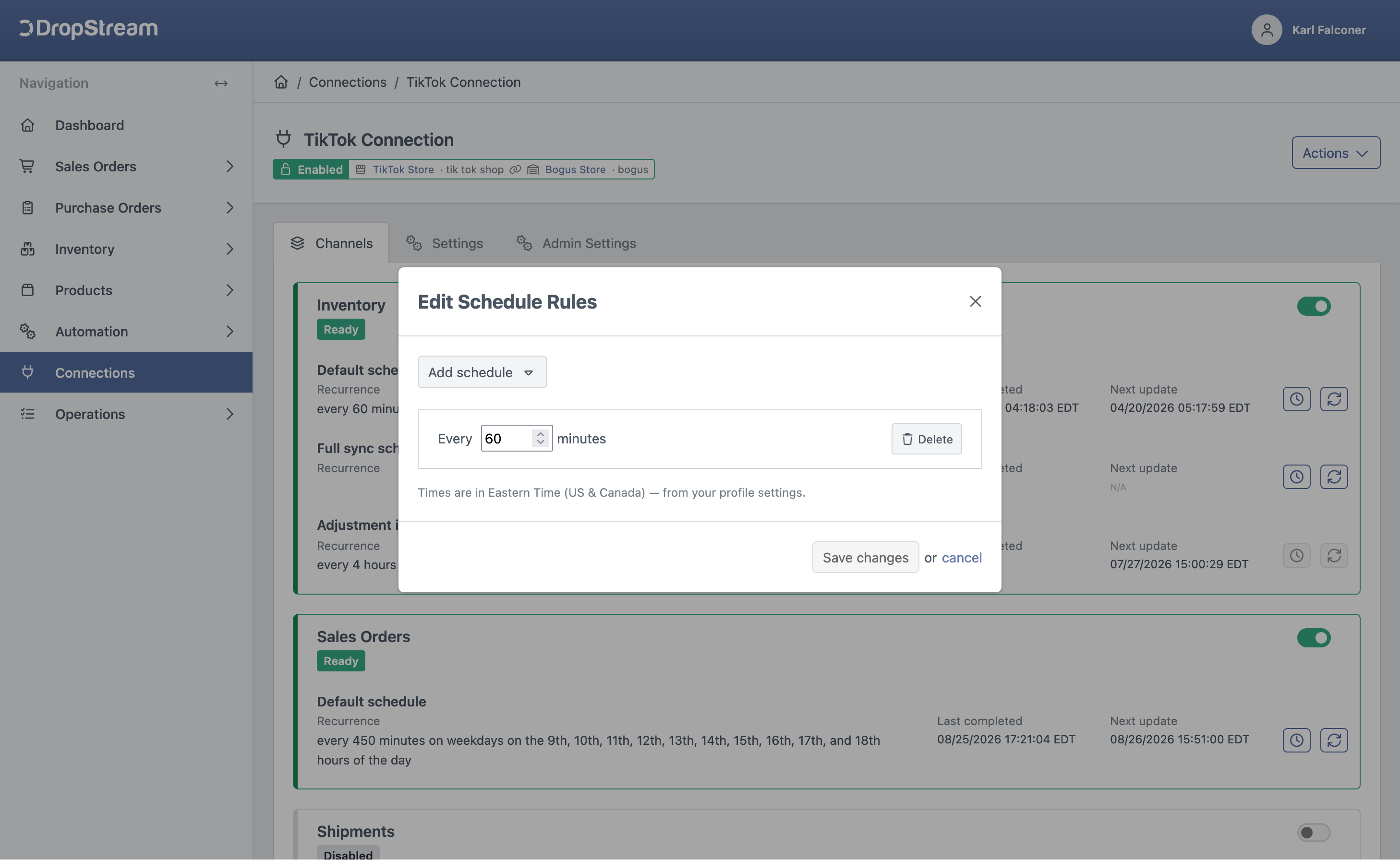Edit schedule clock icon for N/A update row
1400x860 pixels.
tap(1296, 477)
